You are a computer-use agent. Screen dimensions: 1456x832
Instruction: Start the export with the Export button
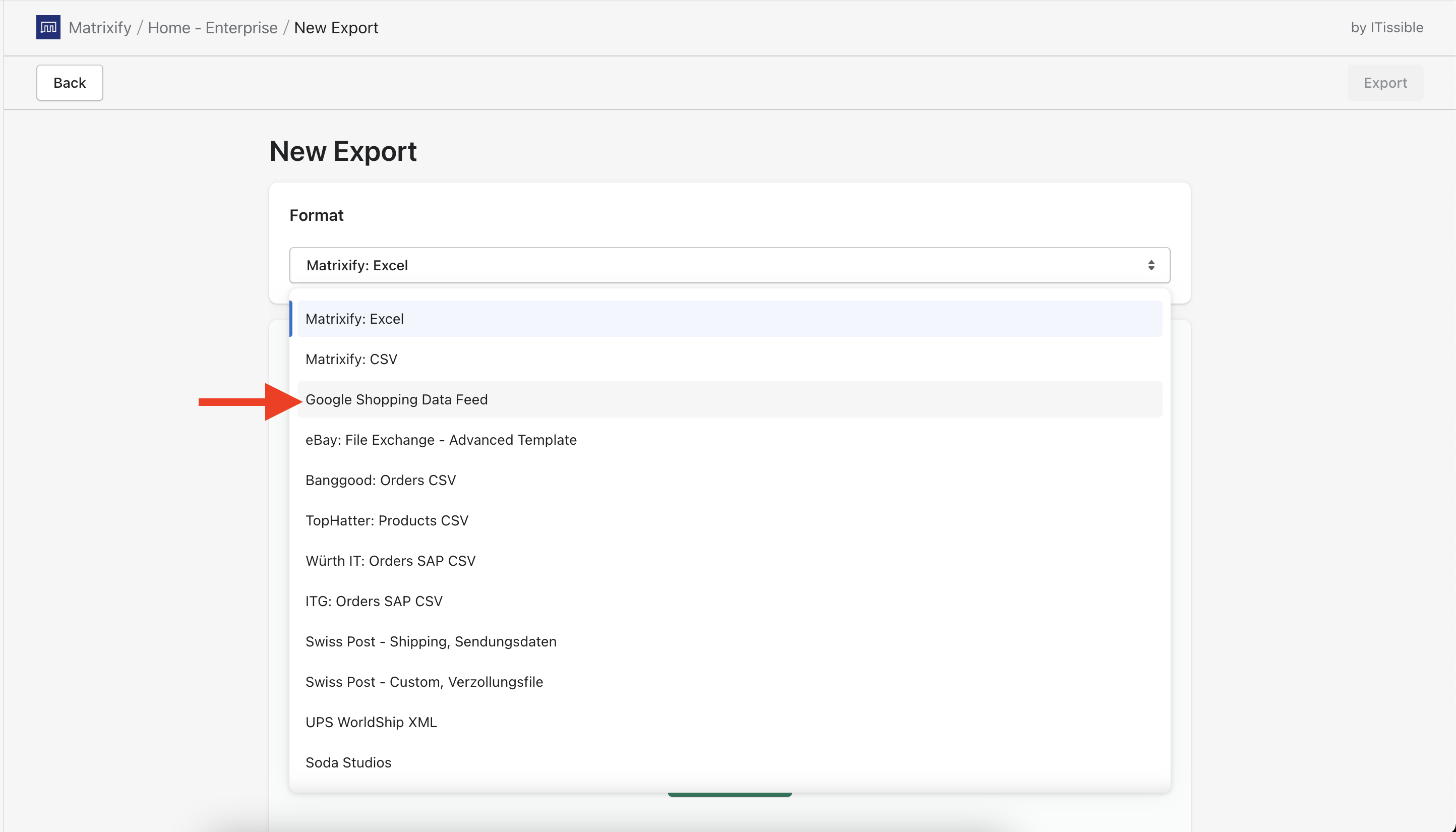coord(1385,82)
